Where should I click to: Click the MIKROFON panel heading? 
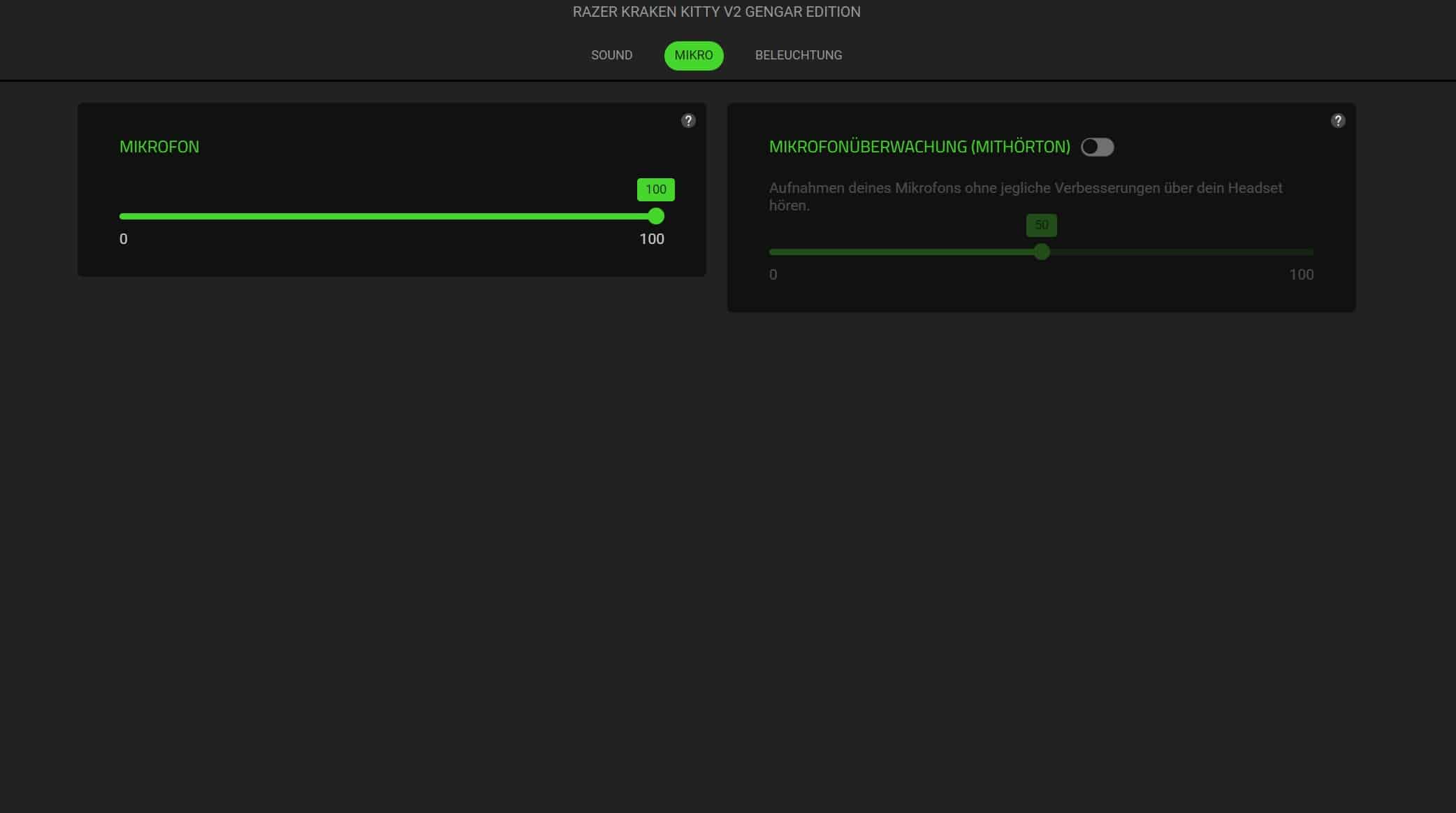pyautogui.click(x=159, y=147)
